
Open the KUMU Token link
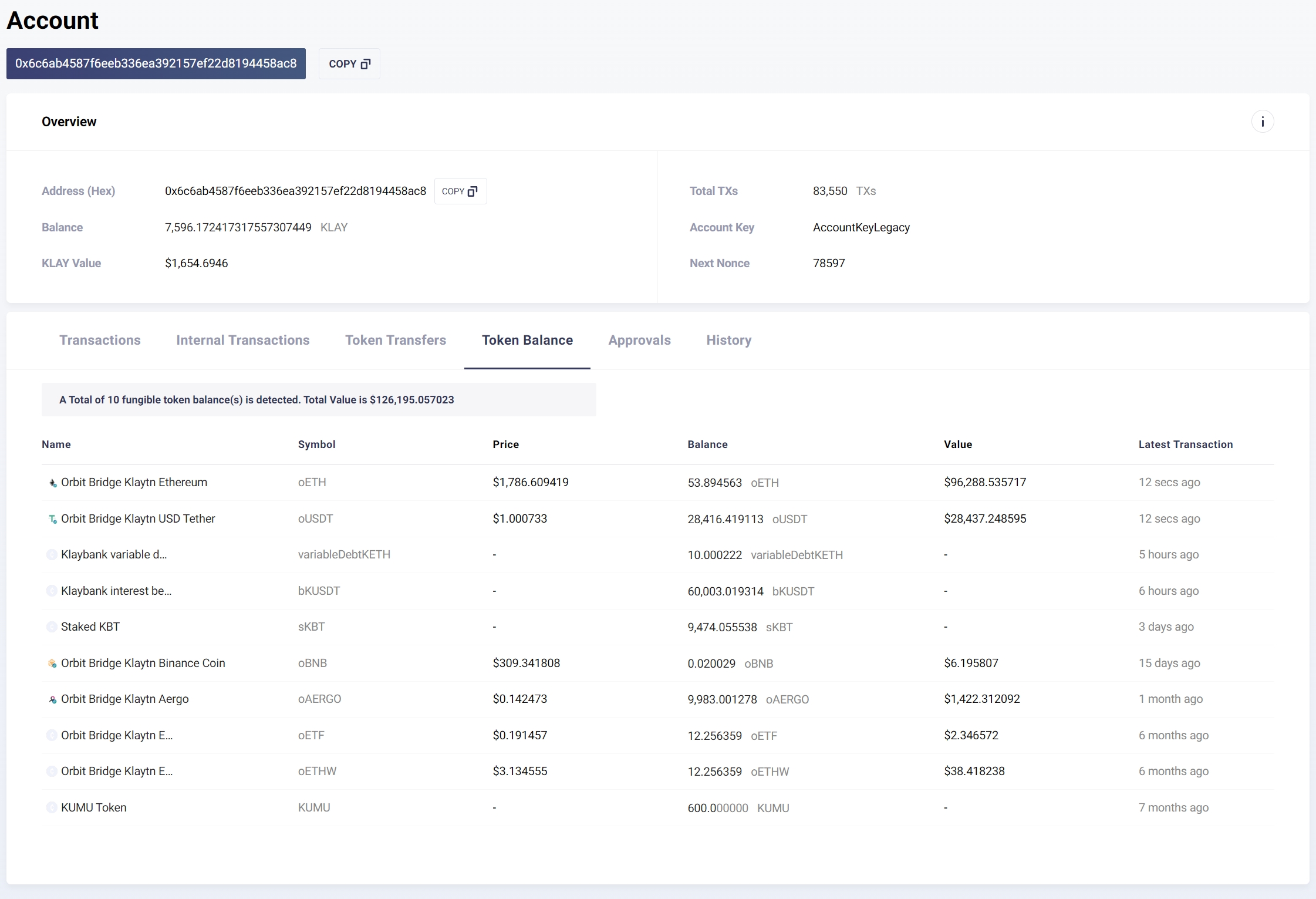click(x=94, y=807)
